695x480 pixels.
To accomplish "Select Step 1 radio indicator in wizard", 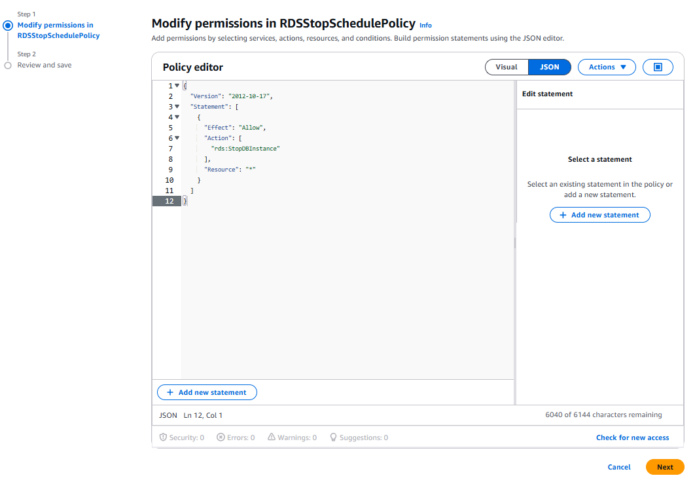I will point(8,25).
